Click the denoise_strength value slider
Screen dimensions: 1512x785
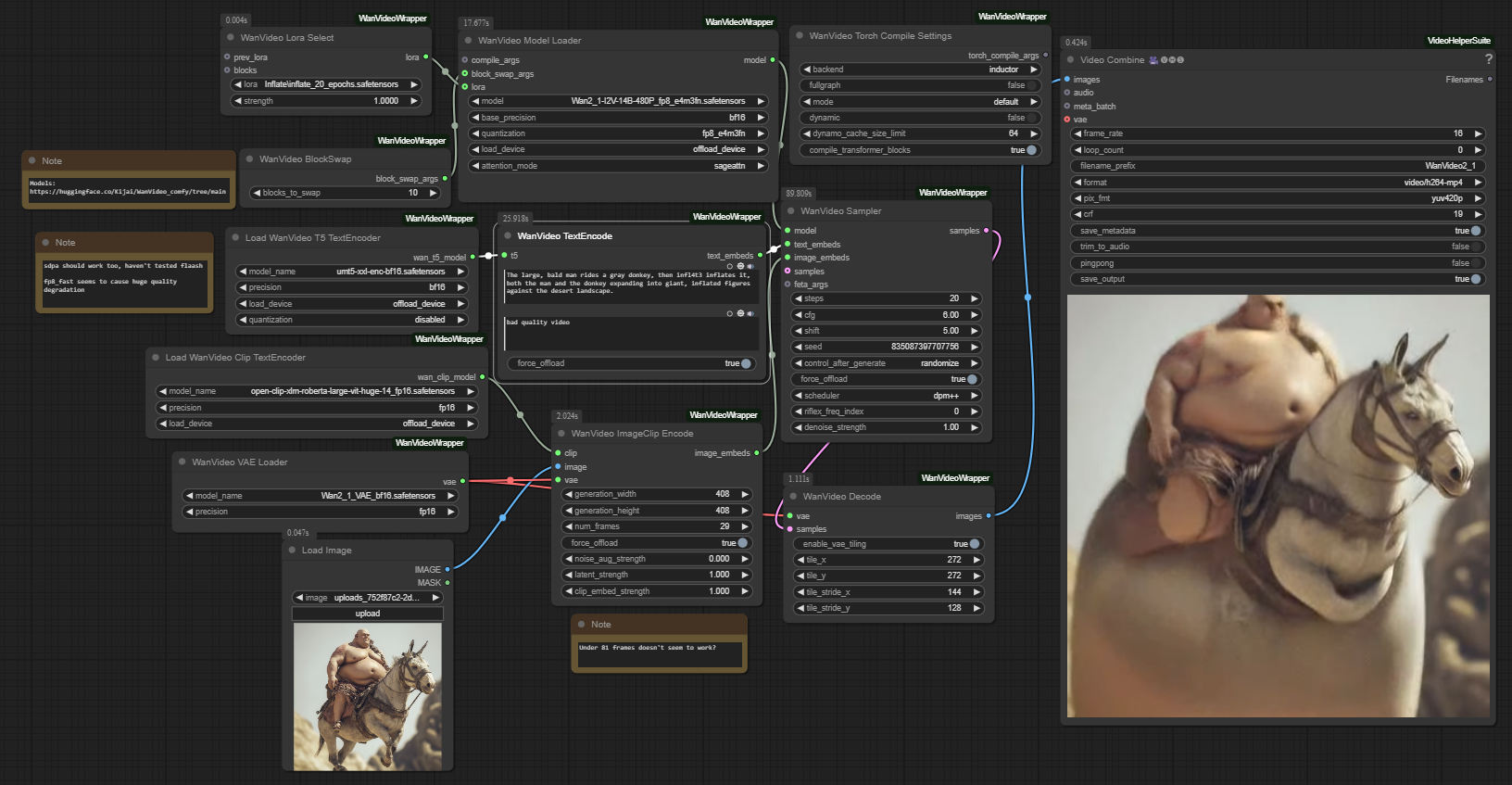tap(886, 427)
